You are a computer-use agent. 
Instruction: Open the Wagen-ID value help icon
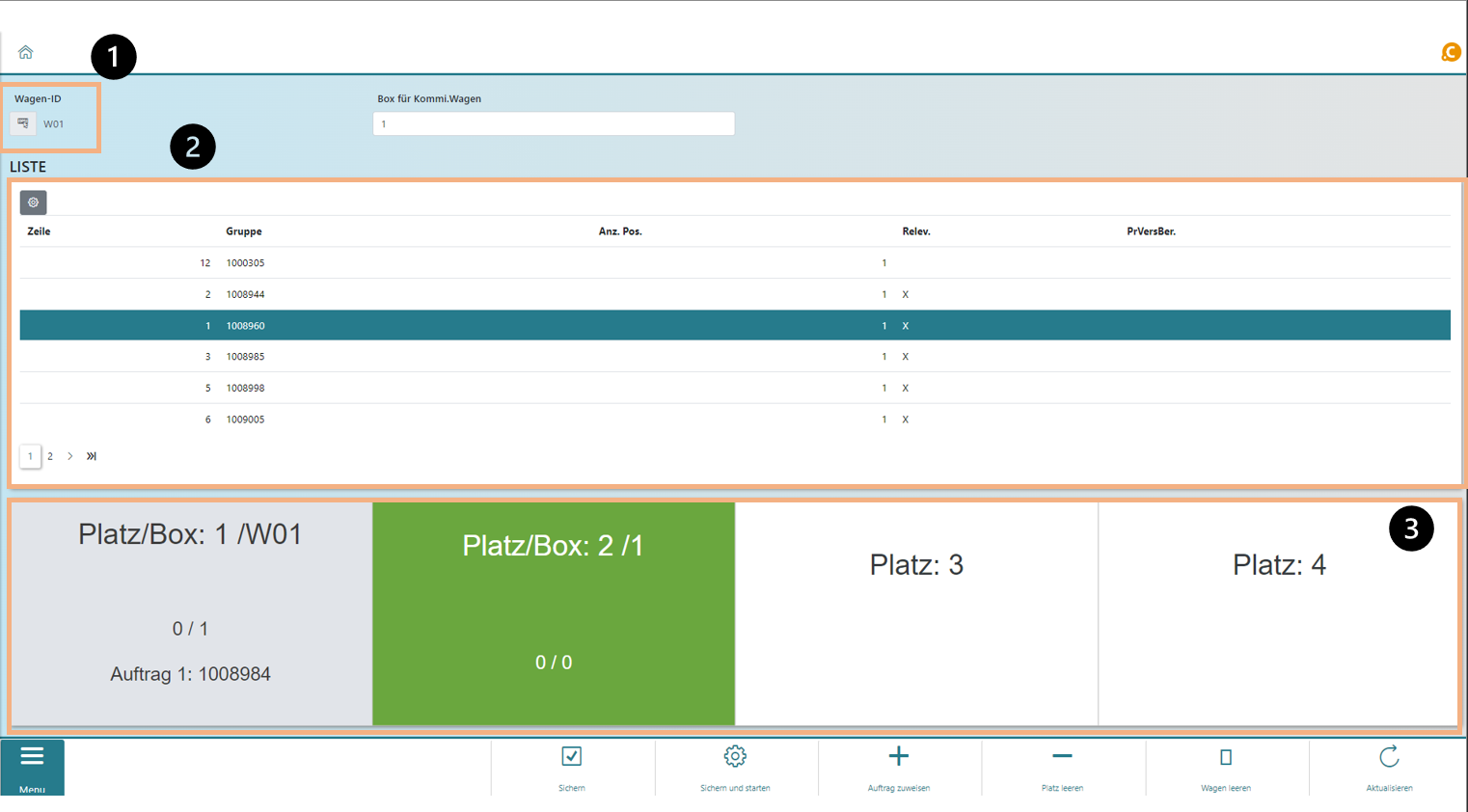pyautogui.click(x=23, y=123)
